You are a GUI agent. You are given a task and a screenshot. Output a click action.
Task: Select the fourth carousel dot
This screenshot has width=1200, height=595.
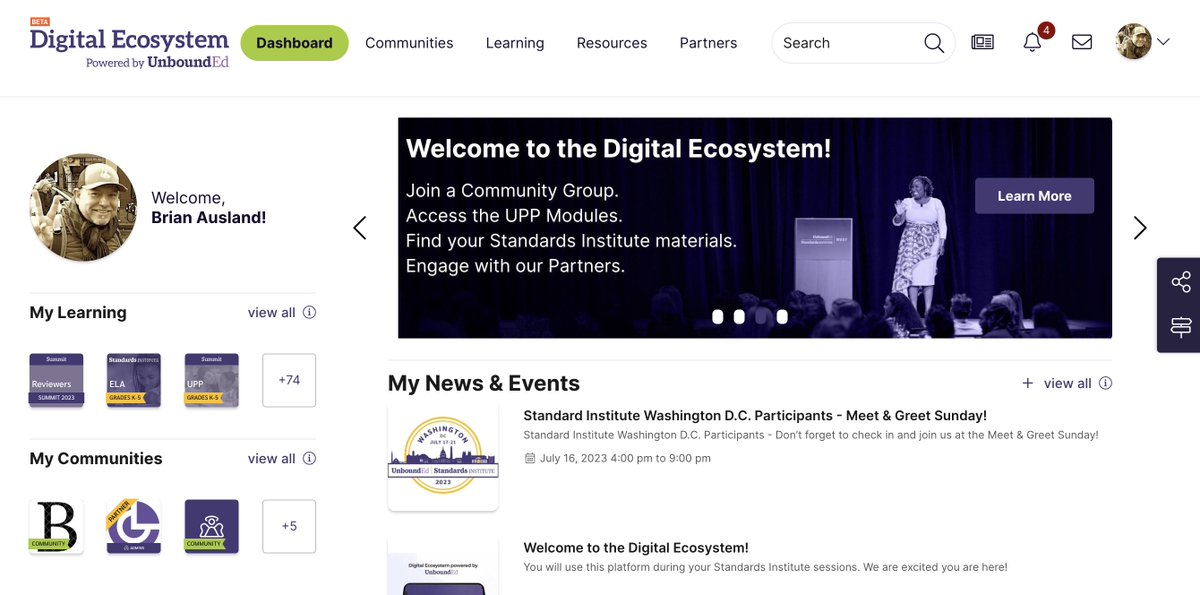coord(782,317)
